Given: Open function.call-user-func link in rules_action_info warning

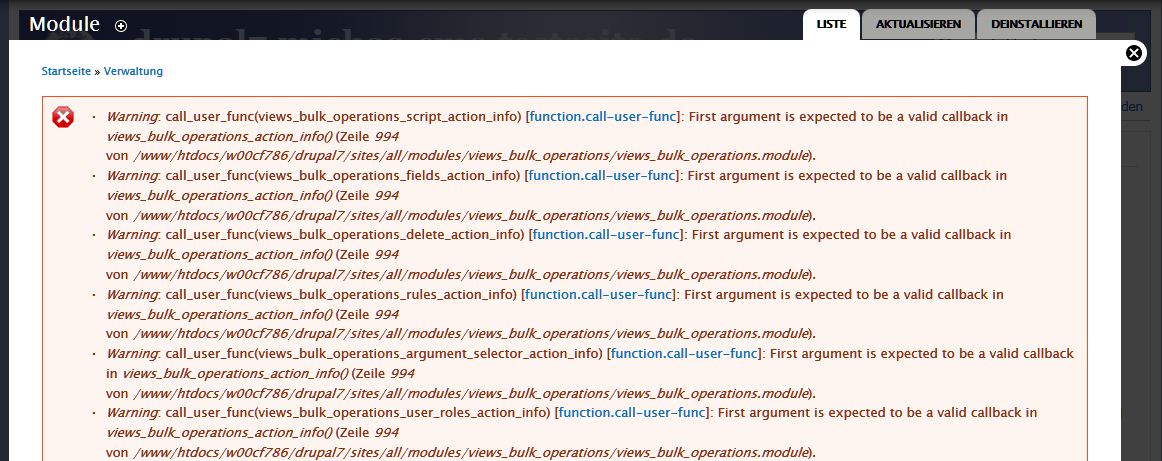Looking at the screenshot, I should tap(598, 294).
